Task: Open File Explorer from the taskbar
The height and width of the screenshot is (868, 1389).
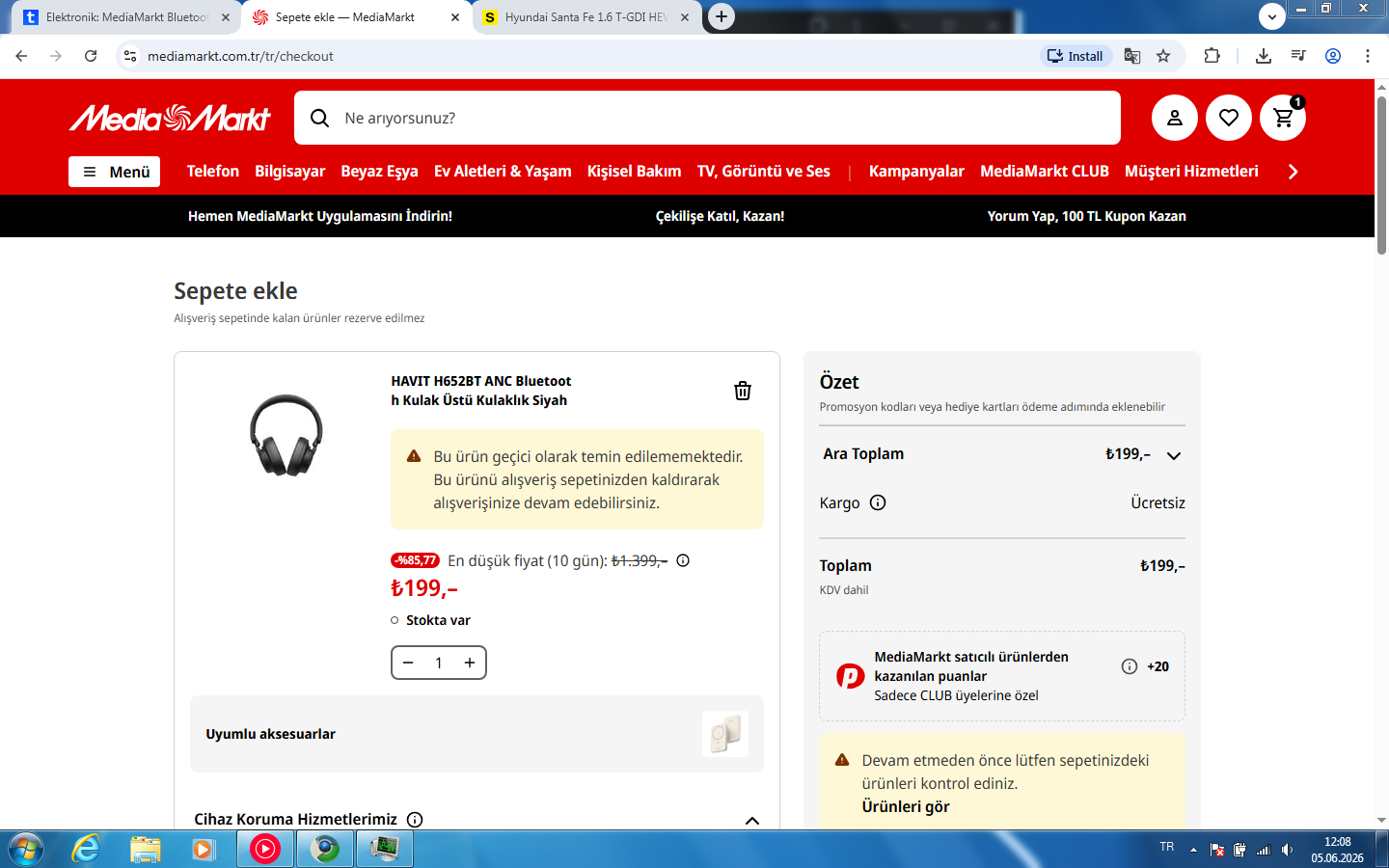Action: (x=146, y=850)
